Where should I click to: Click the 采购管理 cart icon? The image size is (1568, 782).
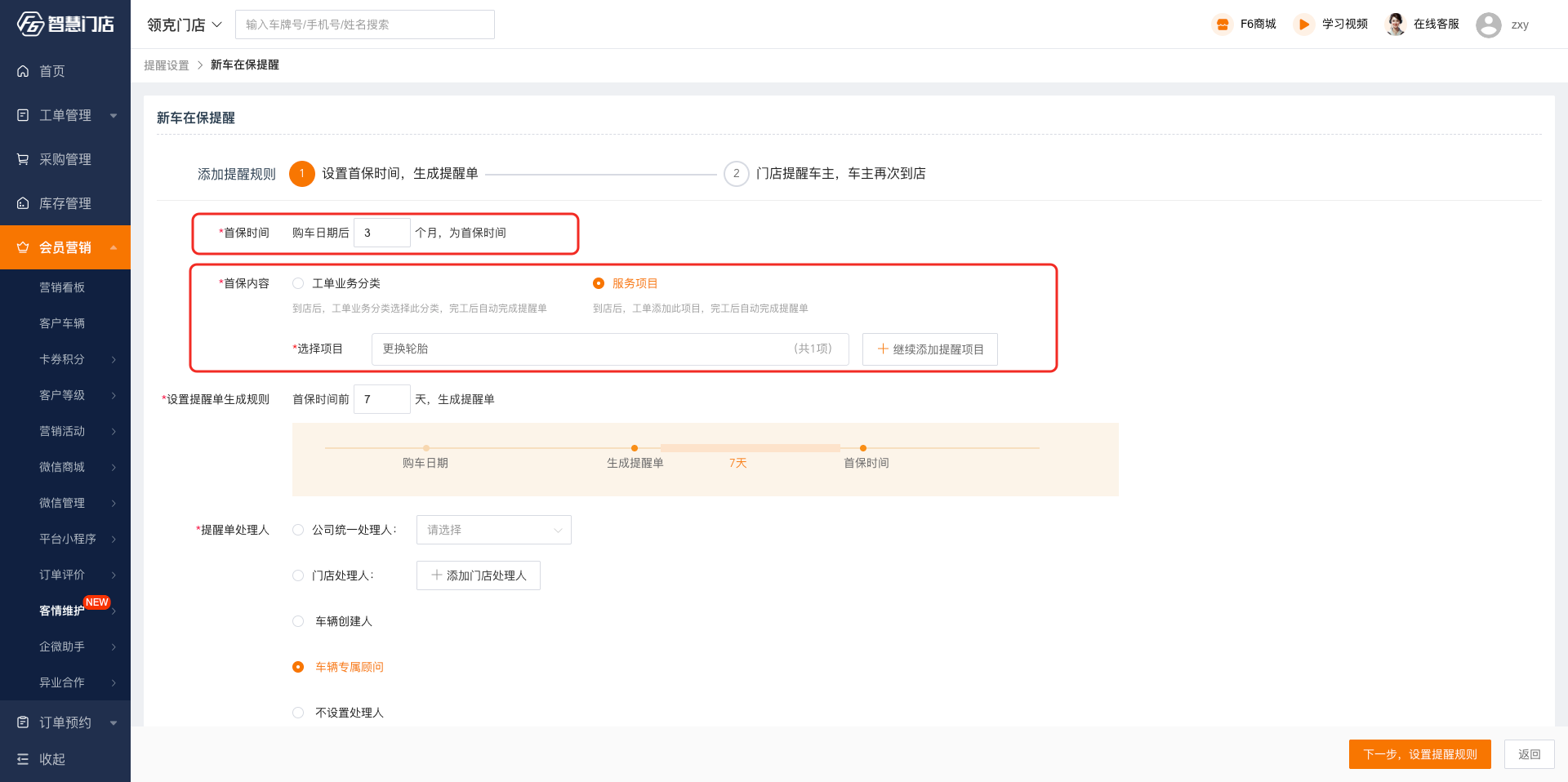23,159
